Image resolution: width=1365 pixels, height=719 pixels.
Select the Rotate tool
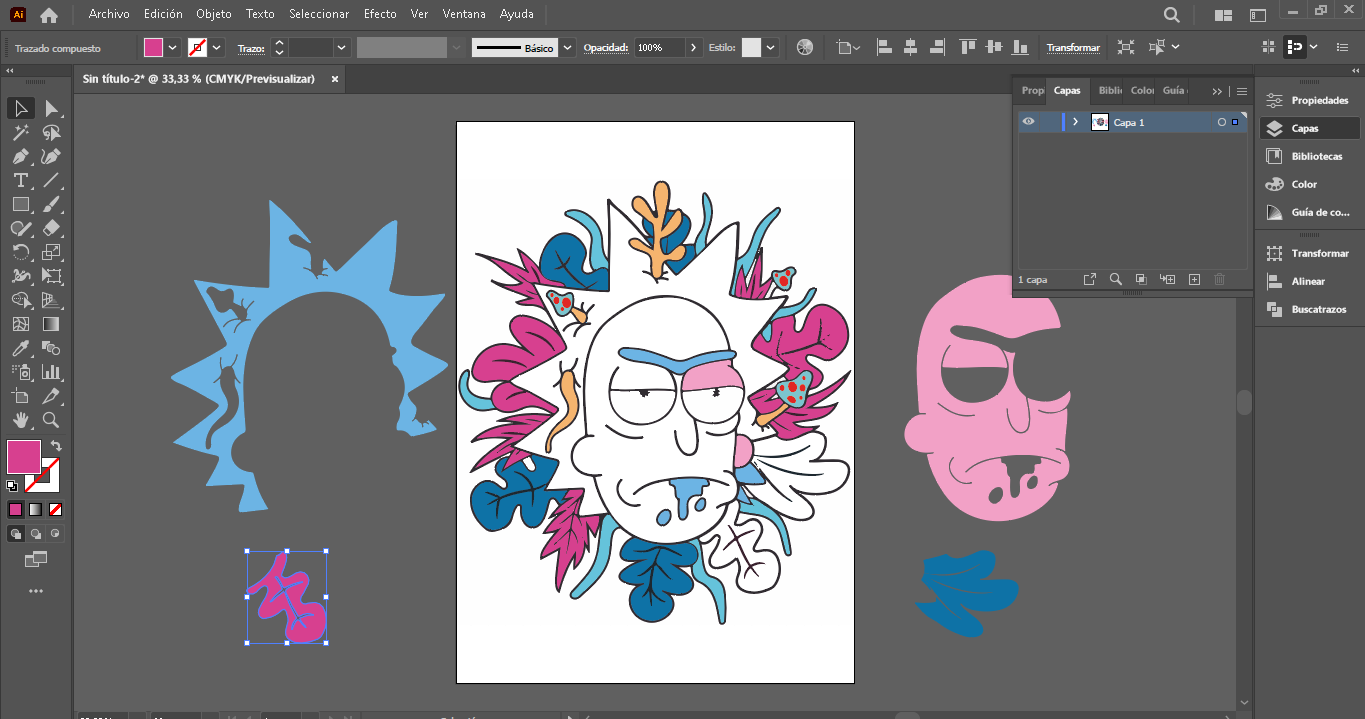20,252
